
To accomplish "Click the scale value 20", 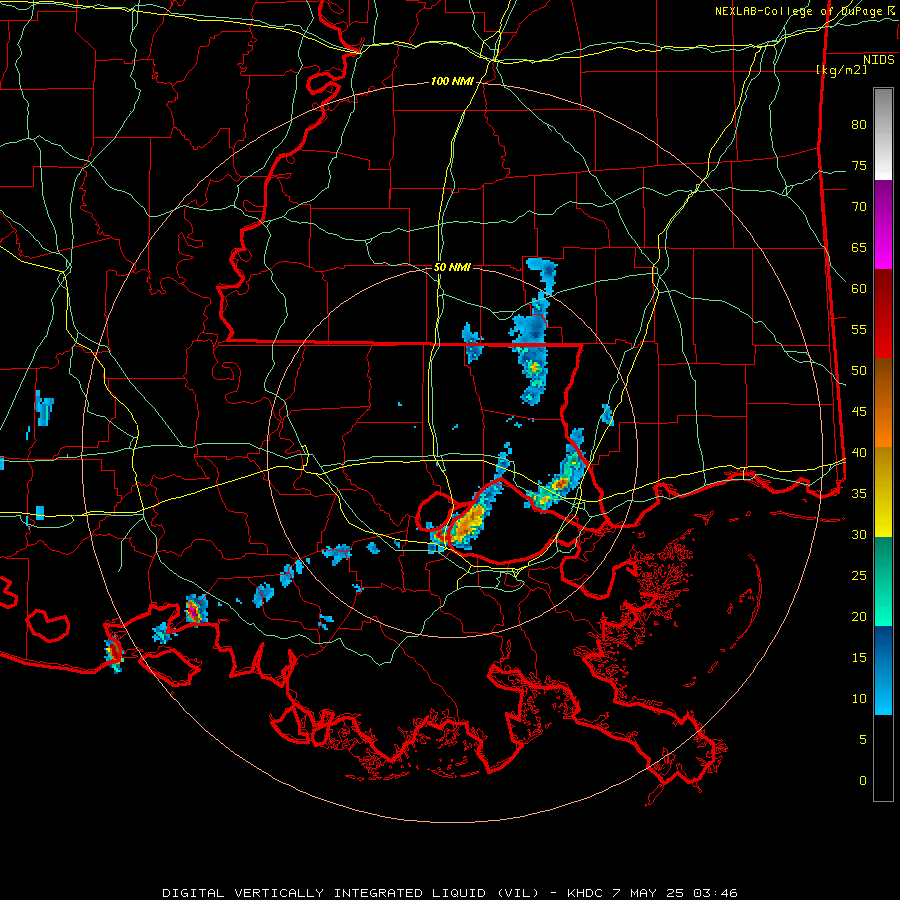I will pos(859,616).
